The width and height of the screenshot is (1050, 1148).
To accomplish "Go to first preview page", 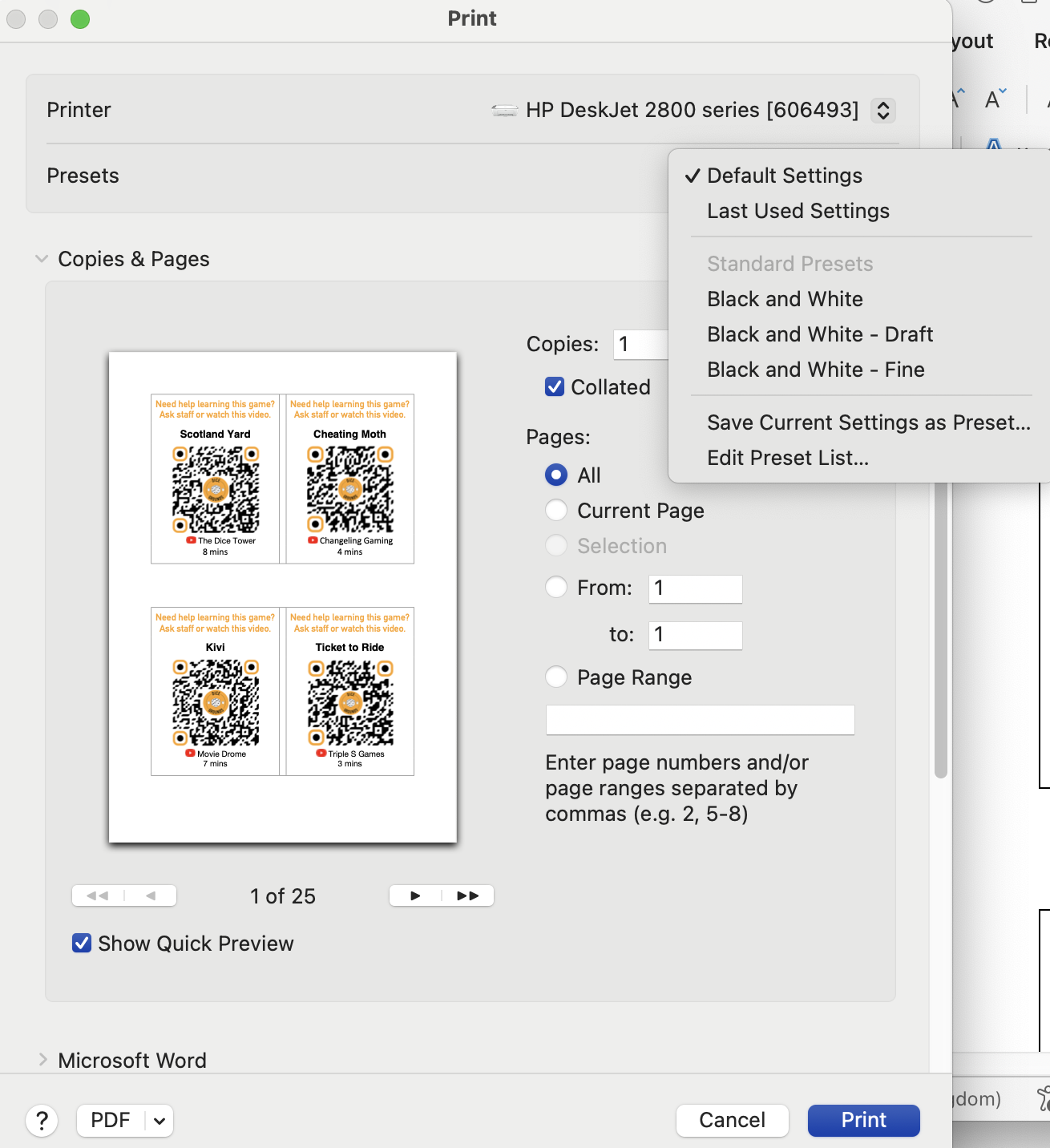I will [x=98, y=895].
